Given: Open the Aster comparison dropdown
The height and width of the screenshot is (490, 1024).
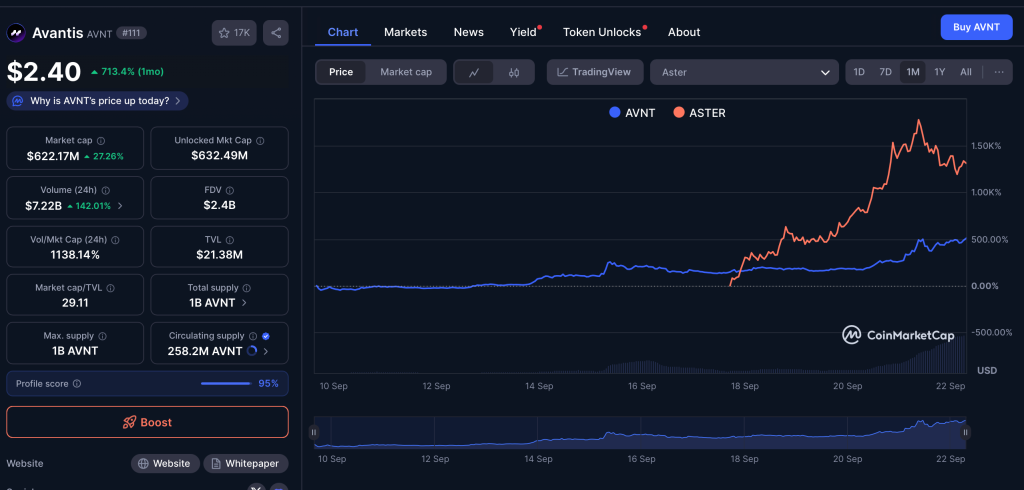Looking at the screenshot, I should click(744, 72).
